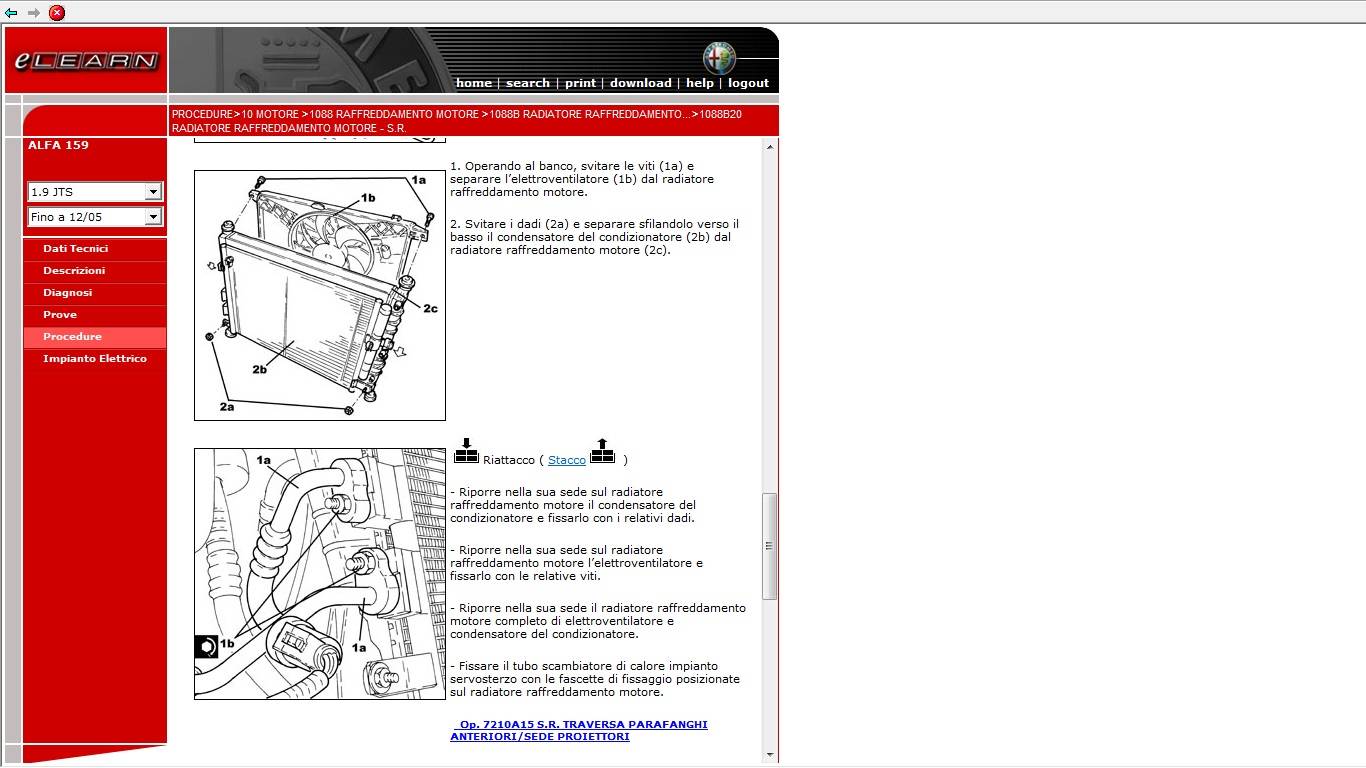Viewport: 1366px width, 768px height.
Task: Select Dati Tecnici in the sidebar
Action: 75,249
